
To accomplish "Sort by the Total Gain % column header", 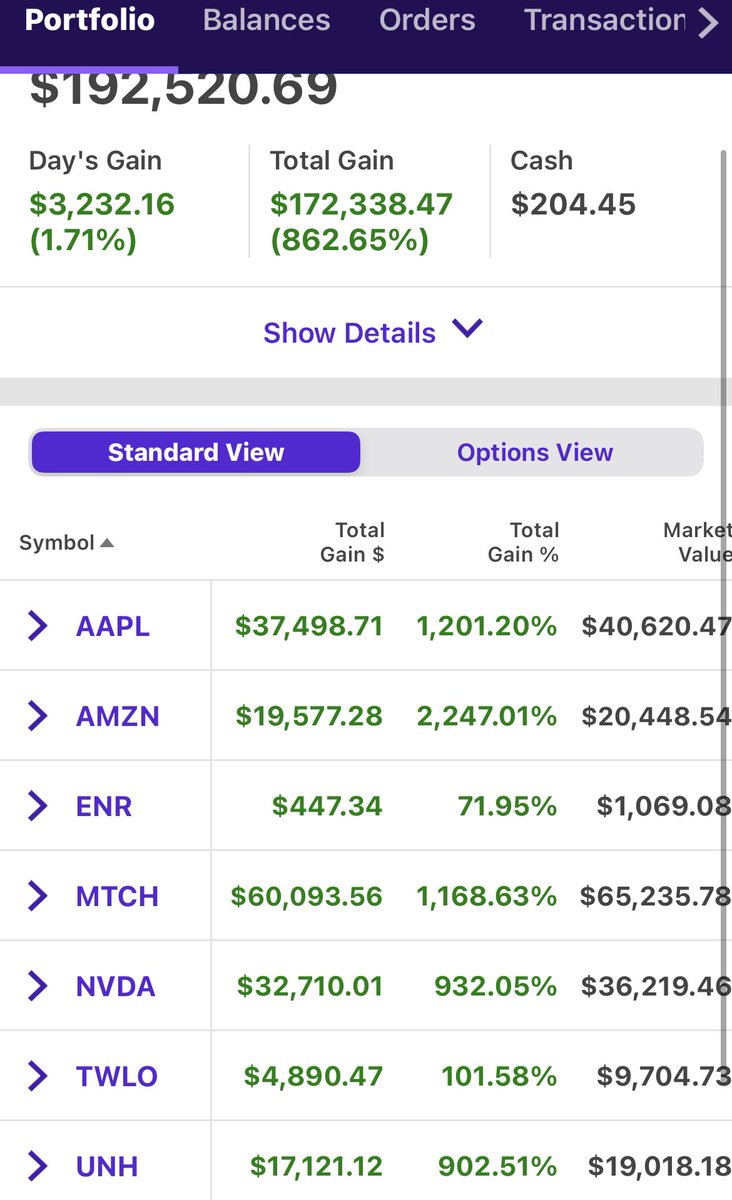I will tap(522, 542).
